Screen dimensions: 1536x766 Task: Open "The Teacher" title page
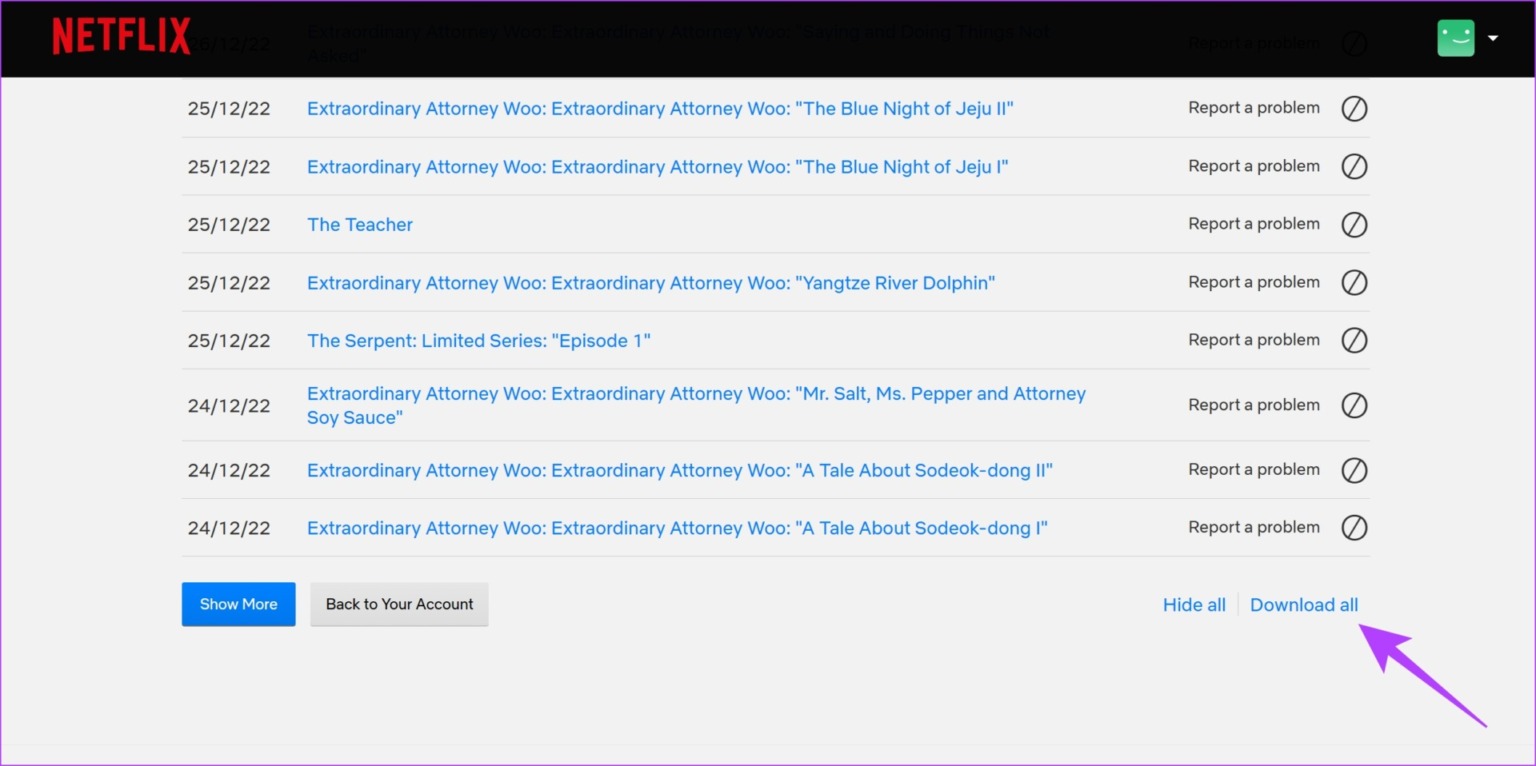click(359, 224)
